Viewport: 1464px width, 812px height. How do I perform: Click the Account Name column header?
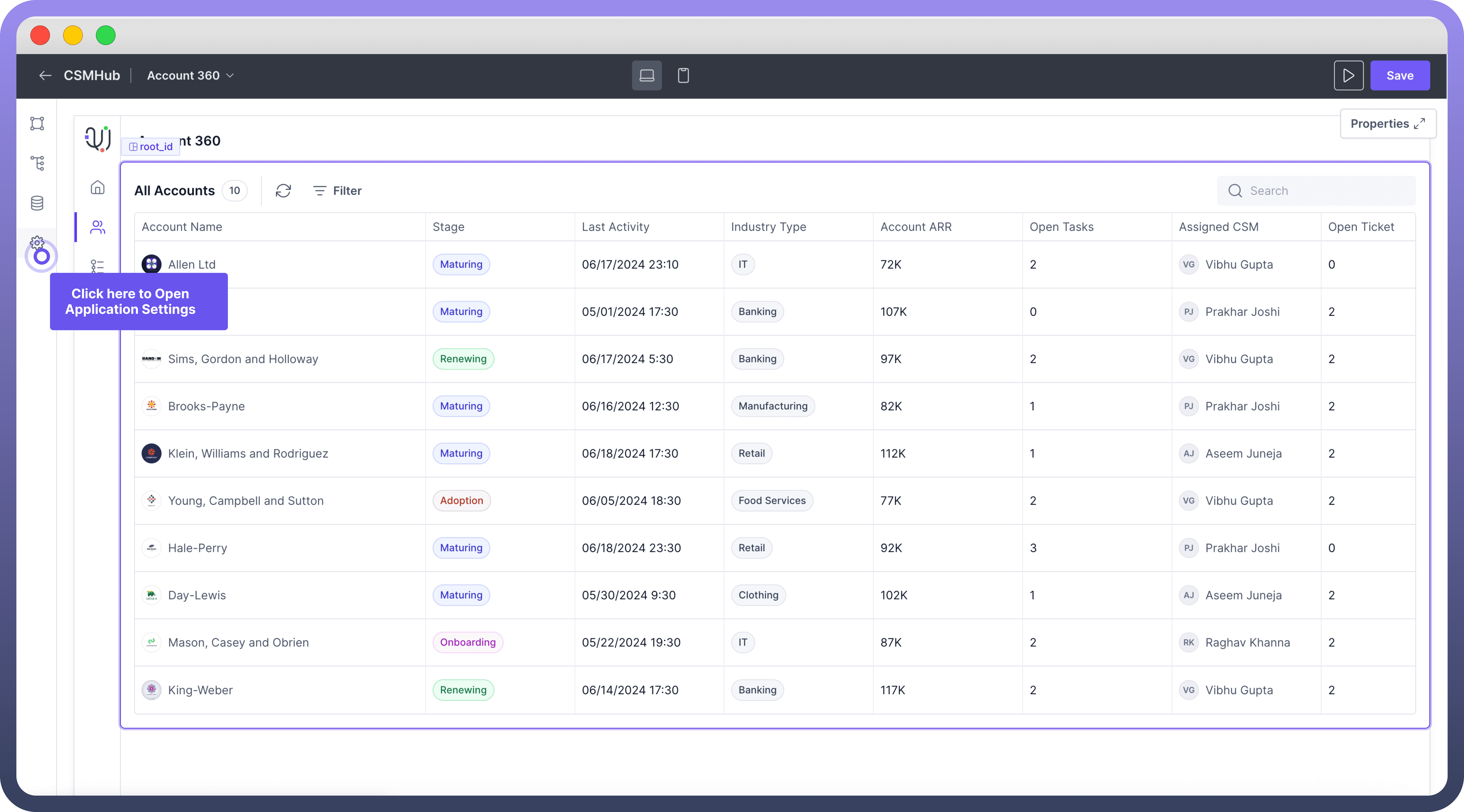click(182, 227)
